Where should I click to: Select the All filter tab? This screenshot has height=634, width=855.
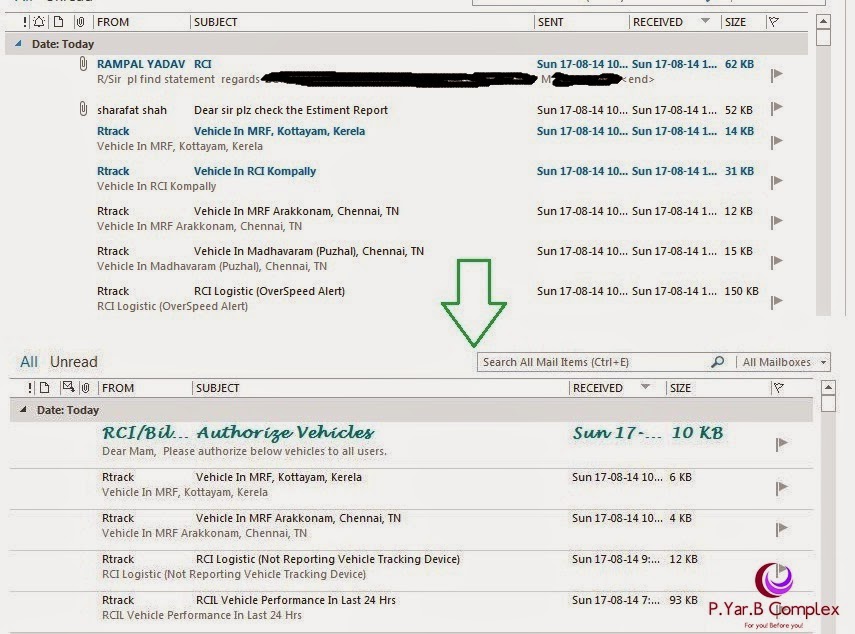point(28,361)
